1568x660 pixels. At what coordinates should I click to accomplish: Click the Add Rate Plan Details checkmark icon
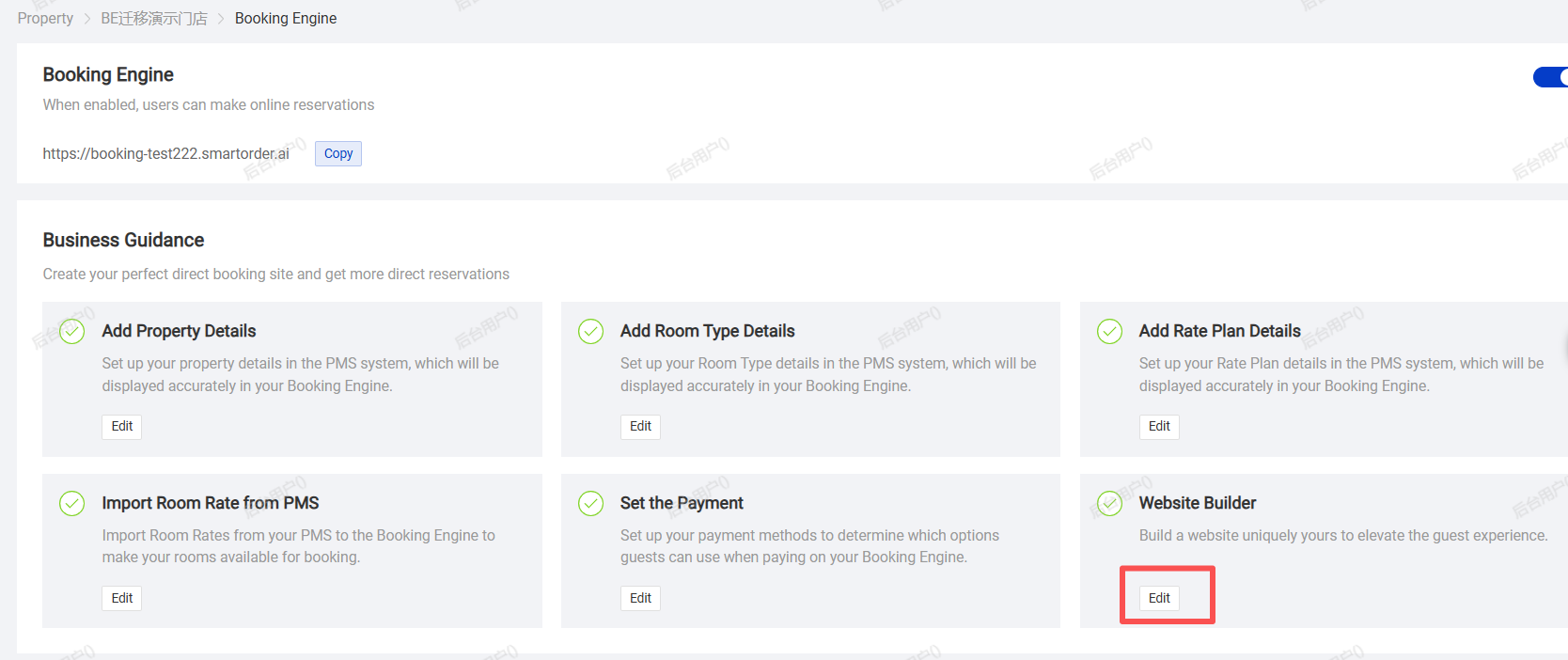point(1110,332)
